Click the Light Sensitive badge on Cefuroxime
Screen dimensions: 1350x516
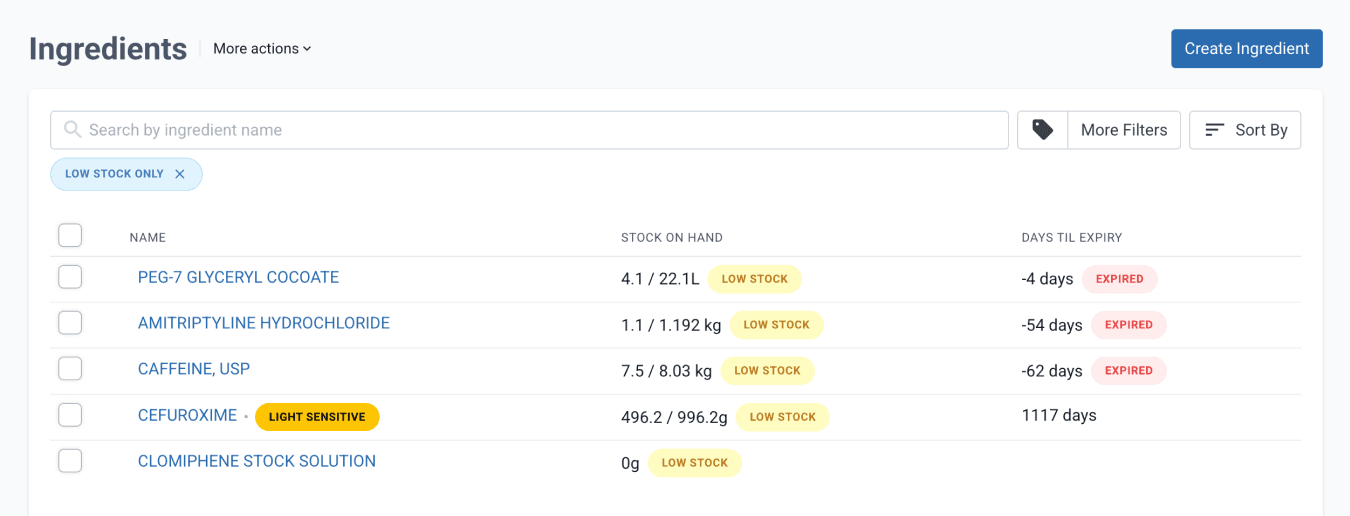point(317,417)
